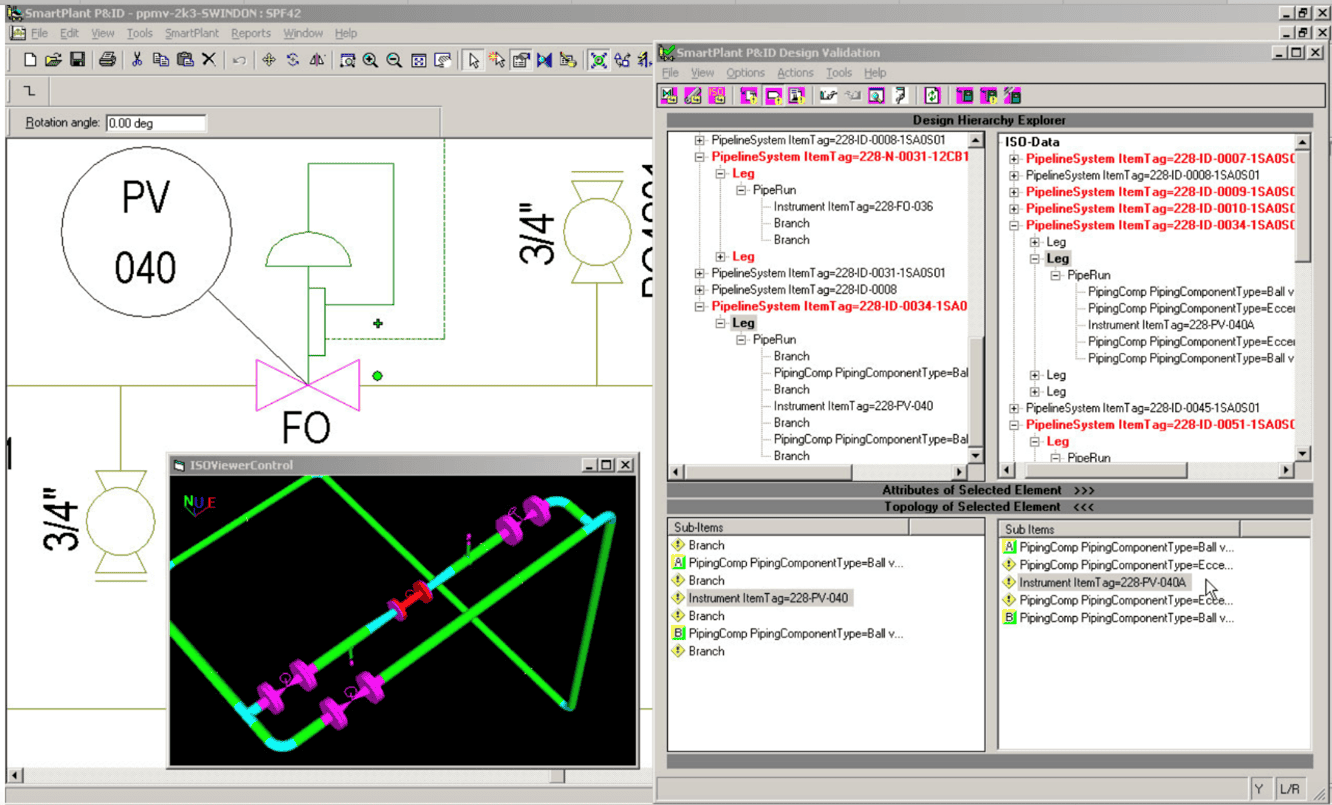
Task: Select the Zoom Out tool
Action: 392,60
